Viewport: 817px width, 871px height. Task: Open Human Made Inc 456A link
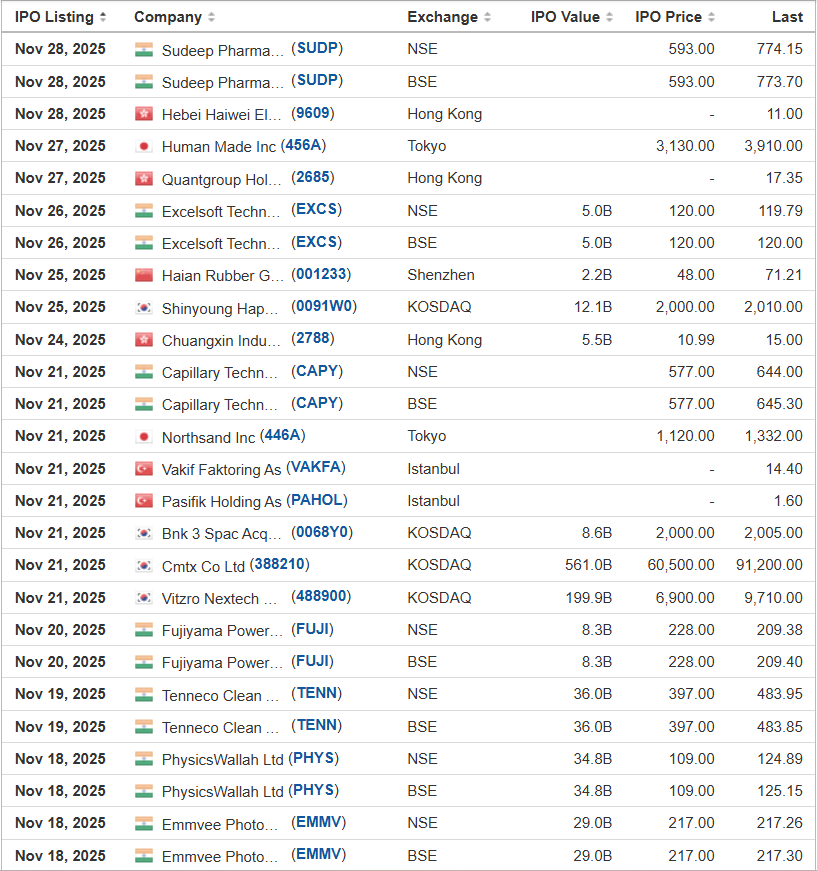point(303,146)
